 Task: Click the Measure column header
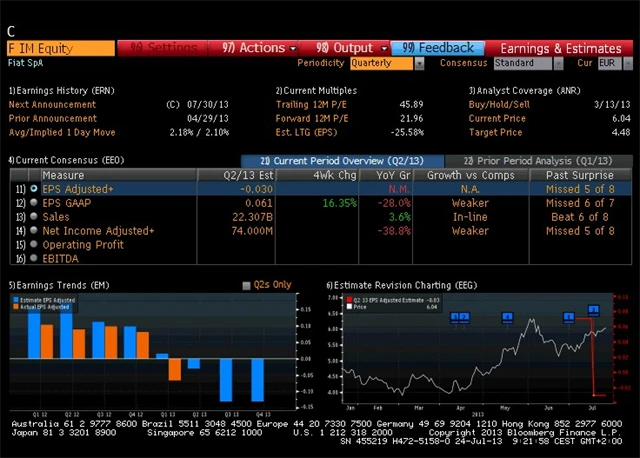(119, 175)
